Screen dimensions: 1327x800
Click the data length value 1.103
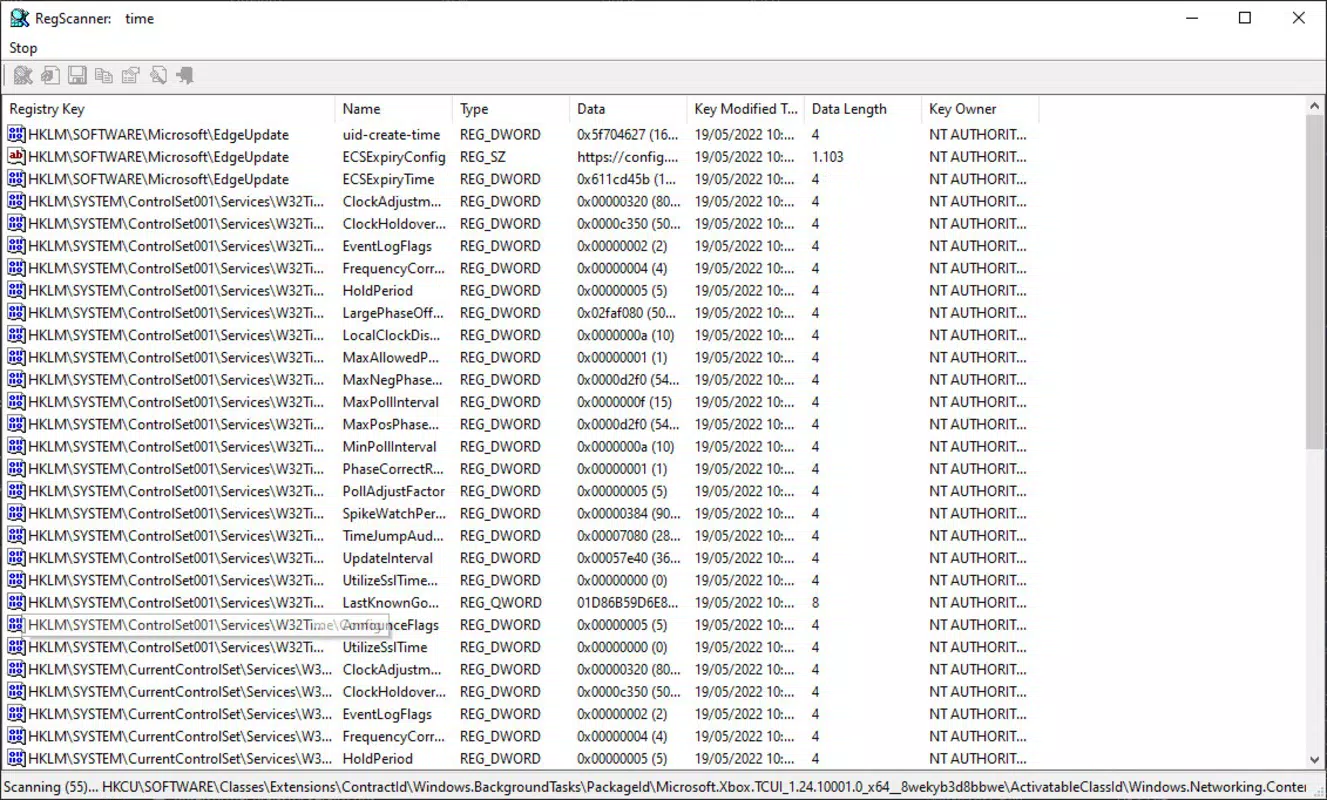point(828,157)
